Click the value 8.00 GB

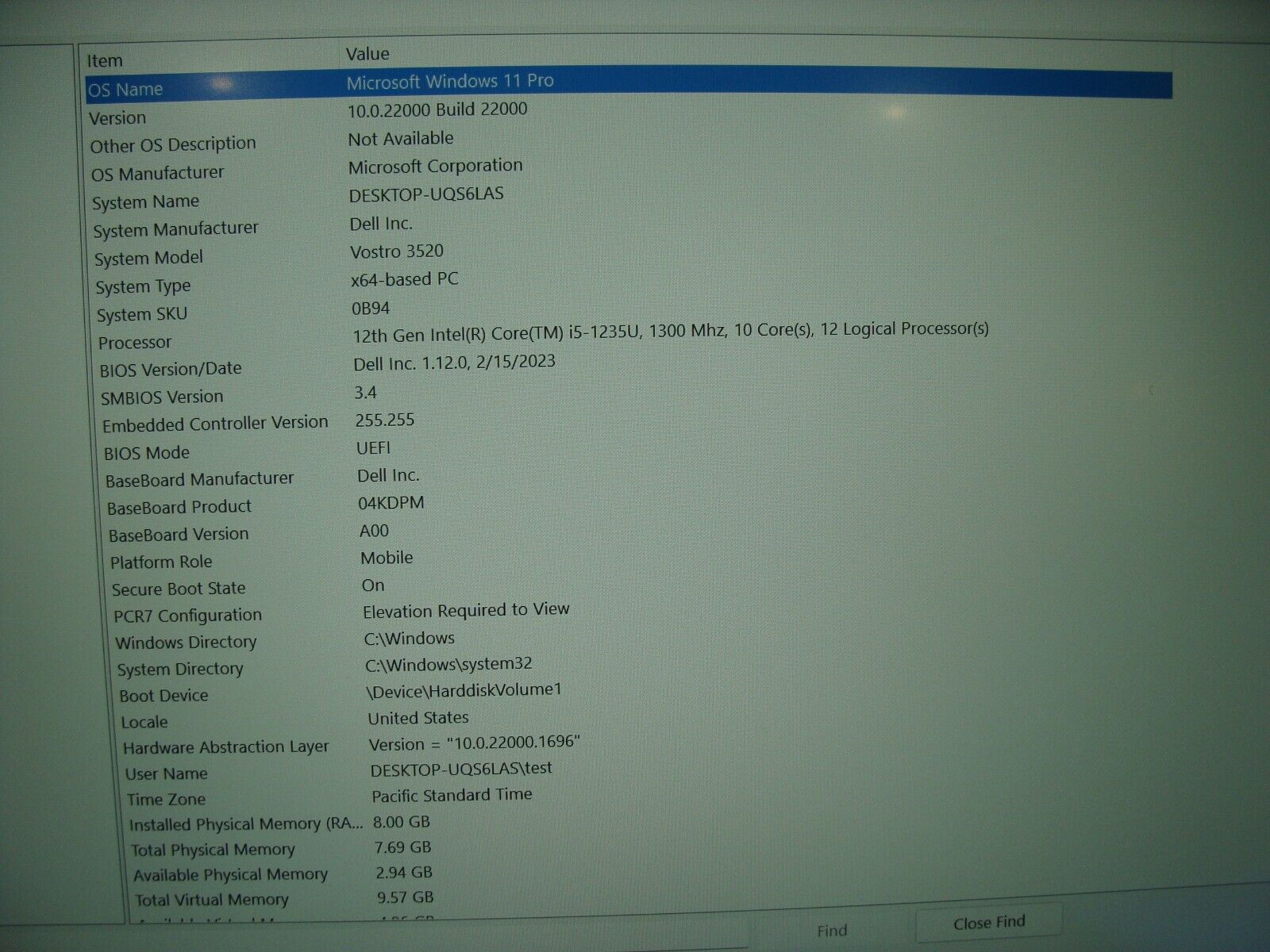(x=402, y=822)
